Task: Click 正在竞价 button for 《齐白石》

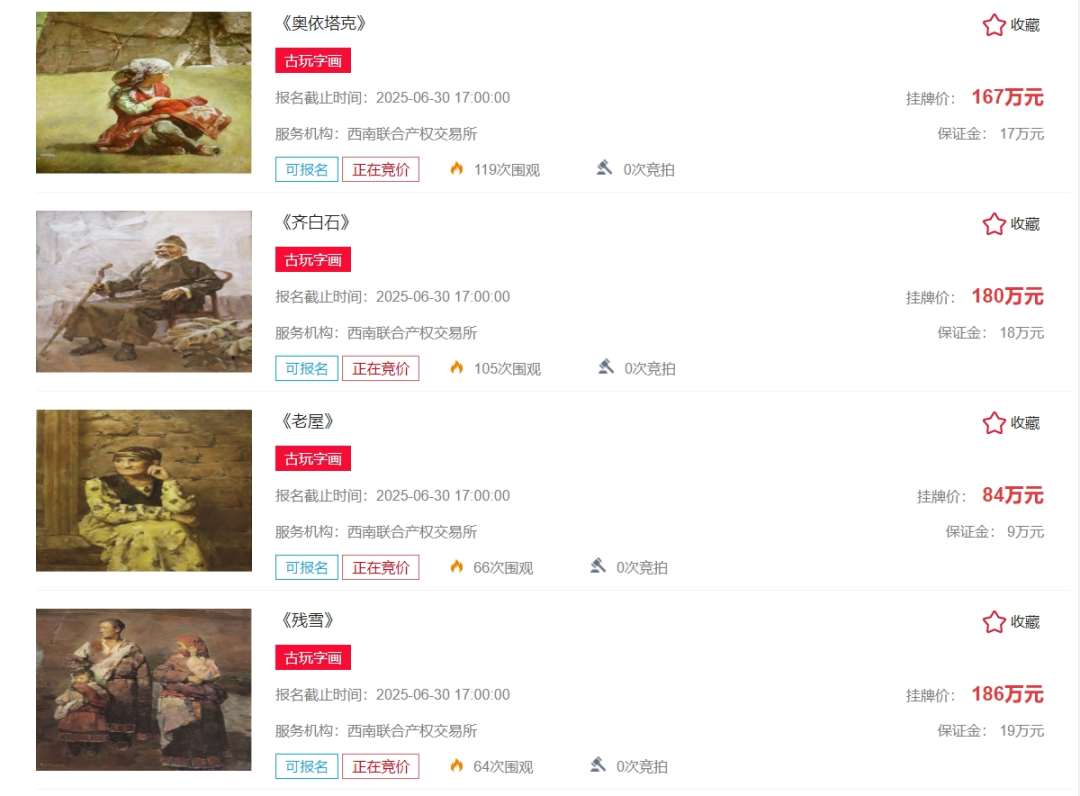Action: pyautogui.click(x=381, y=368)
